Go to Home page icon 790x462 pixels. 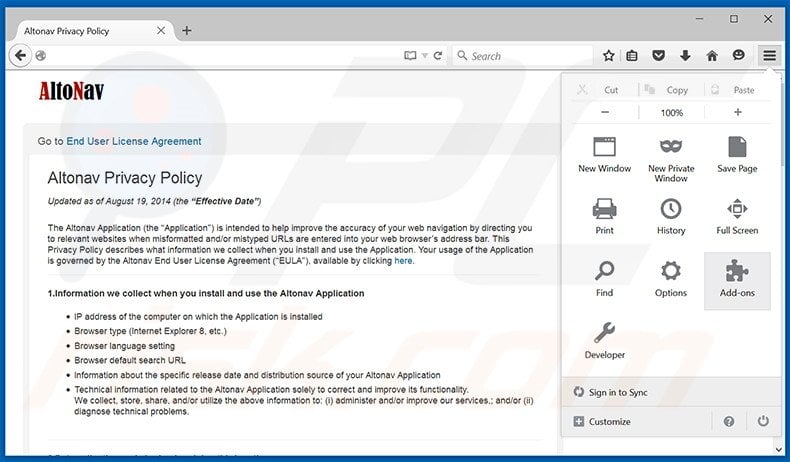[x=711, y=55]
